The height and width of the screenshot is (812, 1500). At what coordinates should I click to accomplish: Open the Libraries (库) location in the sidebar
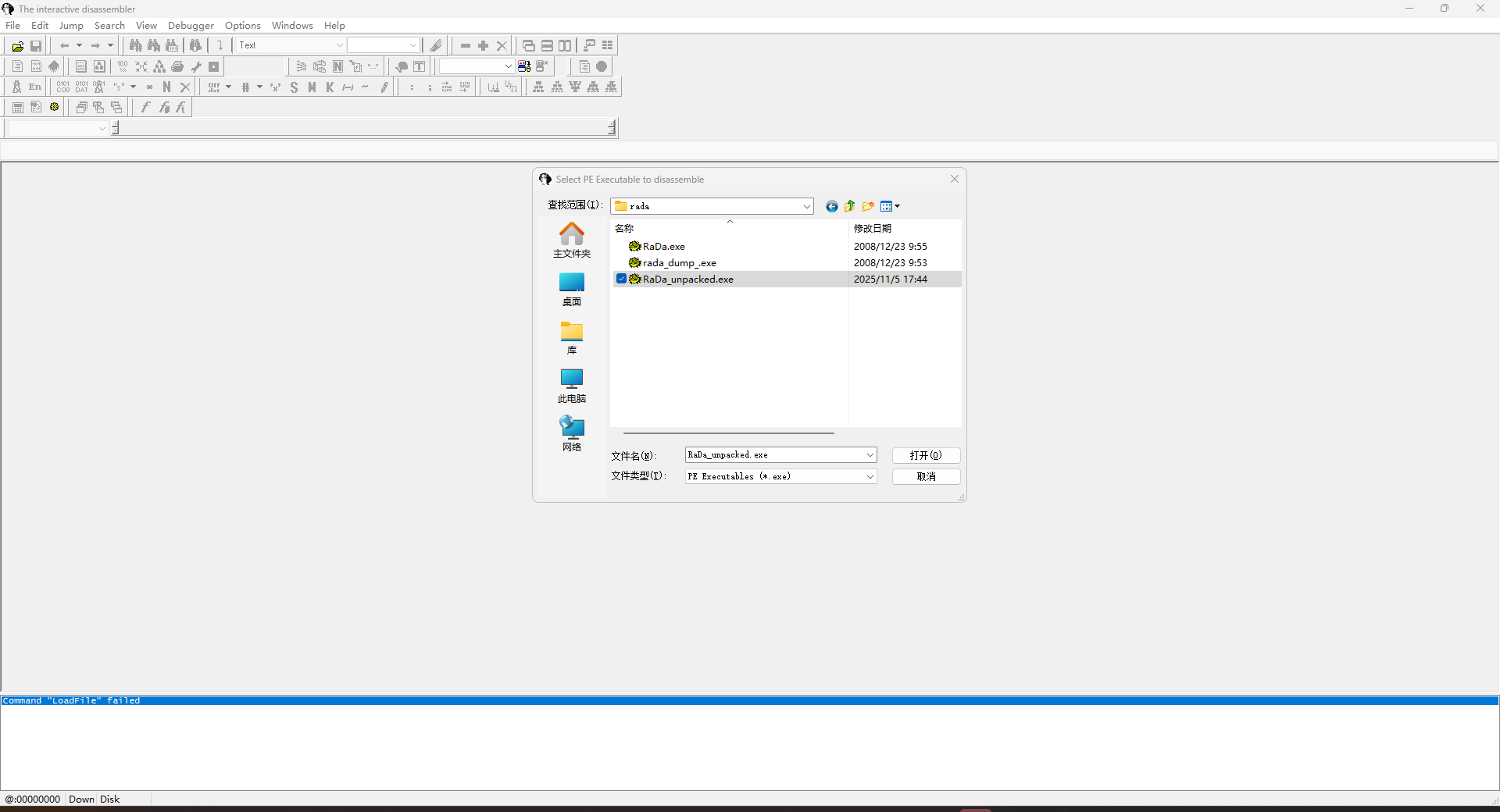click(x=572, y=338)
